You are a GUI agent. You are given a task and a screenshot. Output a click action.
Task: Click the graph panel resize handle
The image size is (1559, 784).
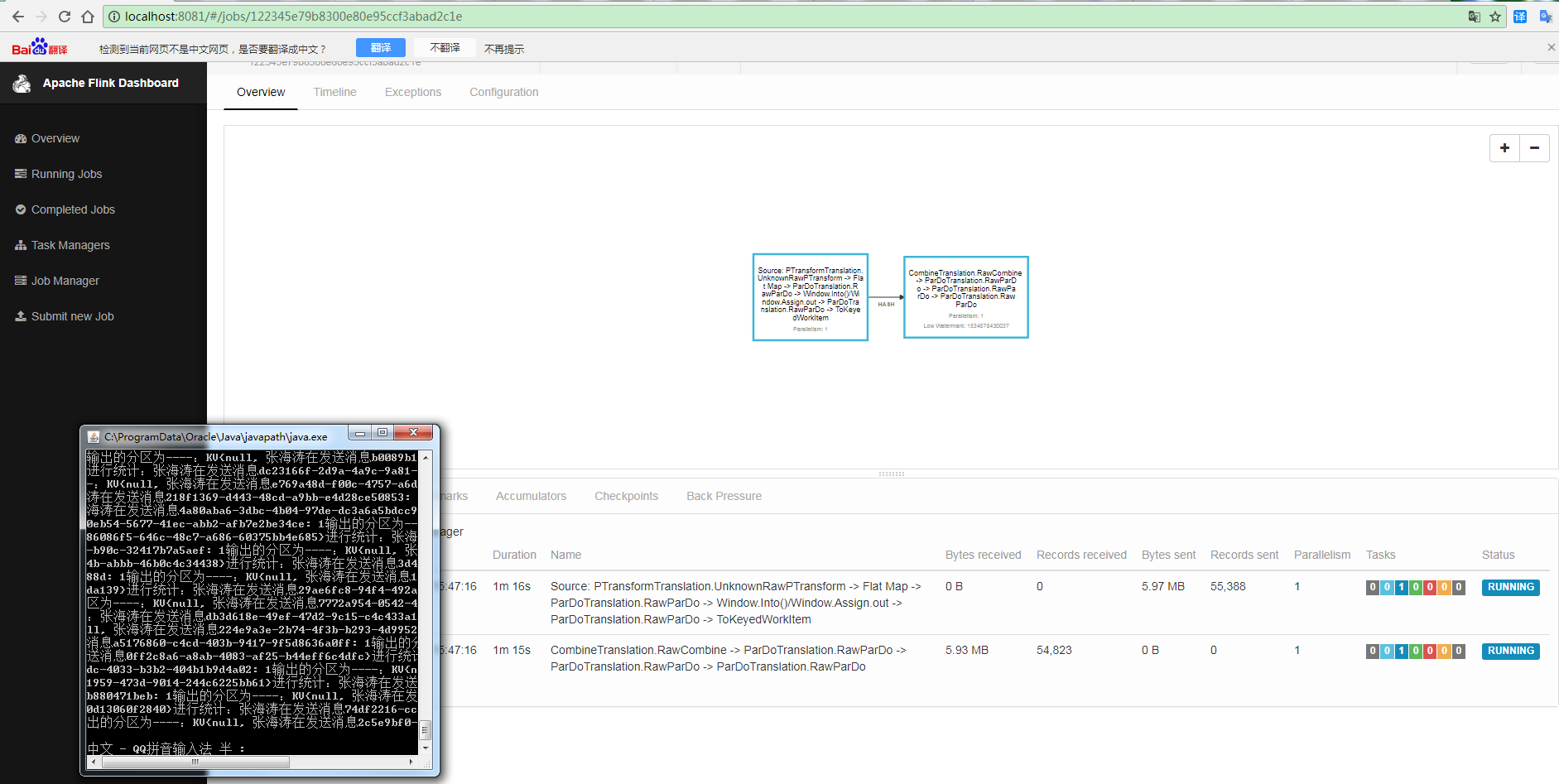[x=891, y=474]
